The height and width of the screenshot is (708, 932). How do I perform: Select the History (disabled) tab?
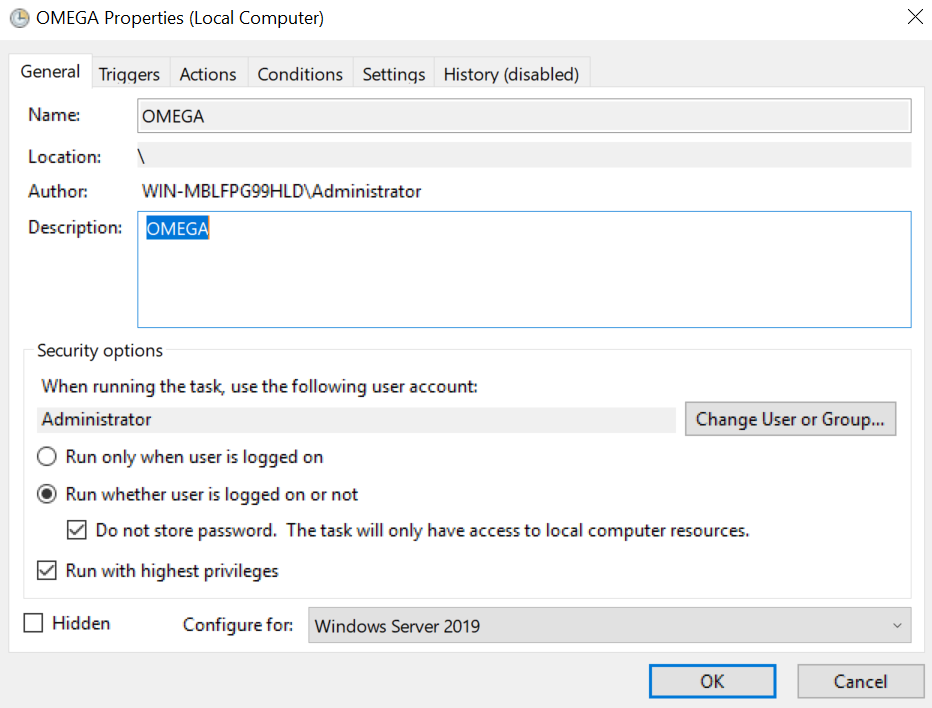pos(511,73)
